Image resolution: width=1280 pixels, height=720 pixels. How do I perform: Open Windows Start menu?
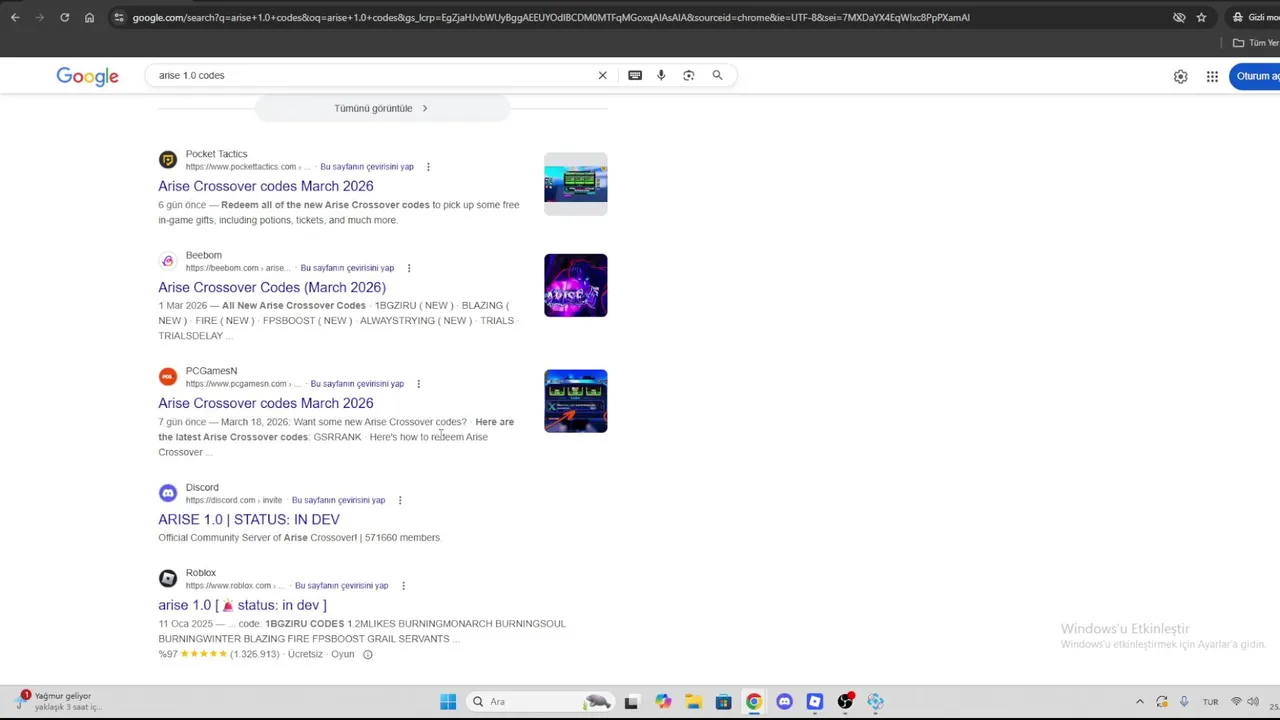click(x=448, y=702)
